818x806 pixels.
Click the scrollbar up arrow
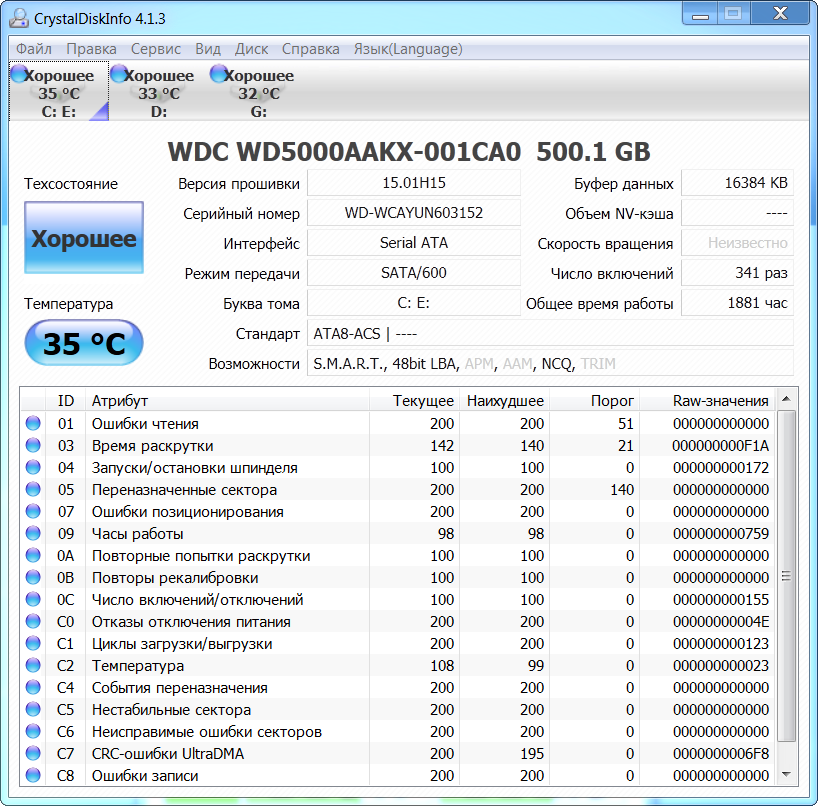786,400
